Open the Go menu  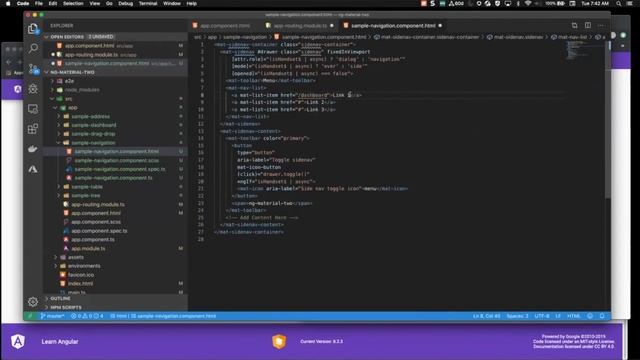(x=109, y=3)
